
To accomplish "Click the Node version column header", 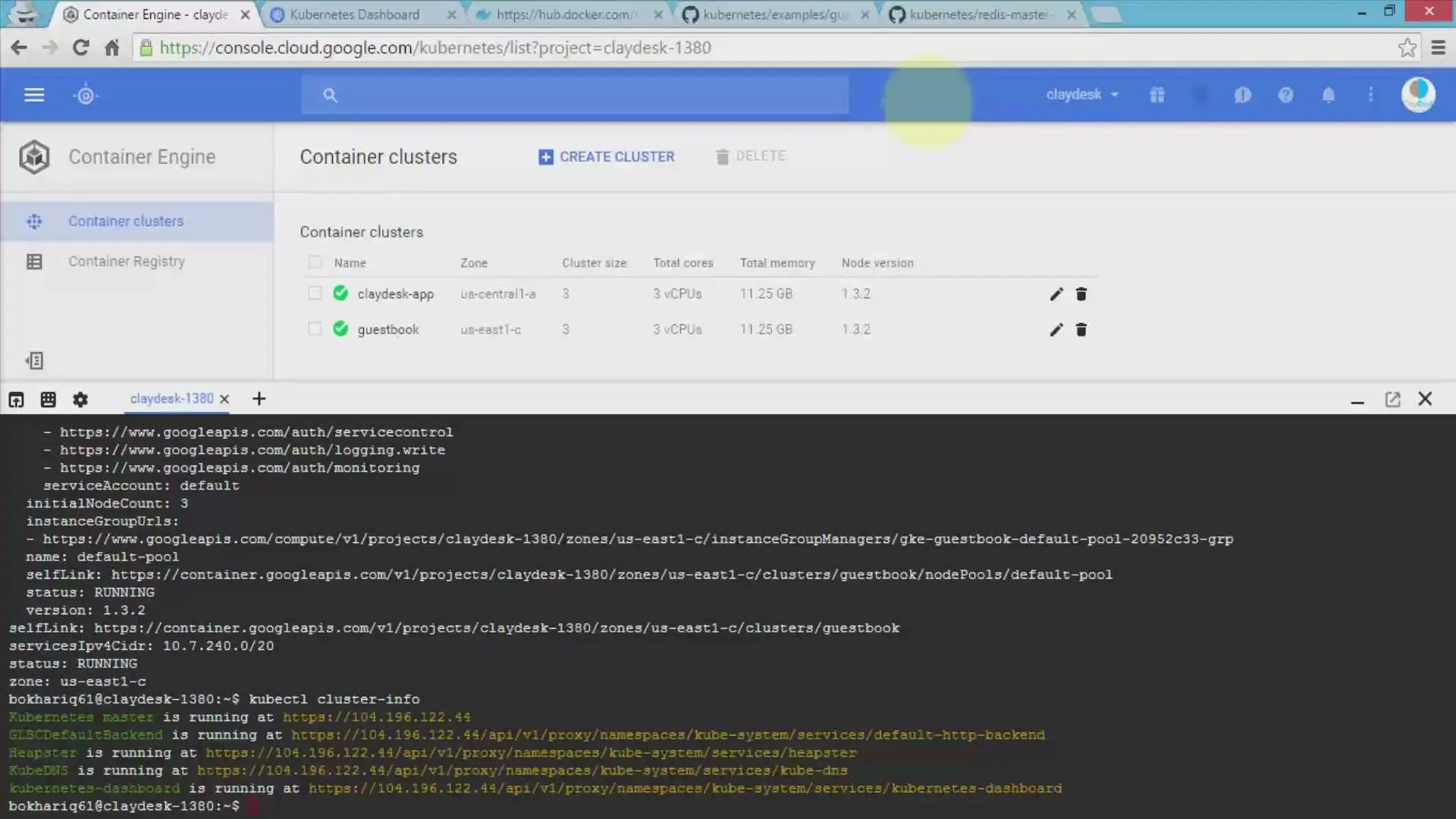I will 877,263.
